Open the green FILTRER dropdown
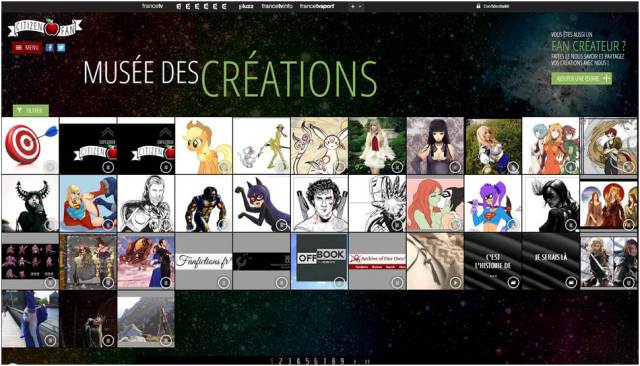 coord(31,110)
